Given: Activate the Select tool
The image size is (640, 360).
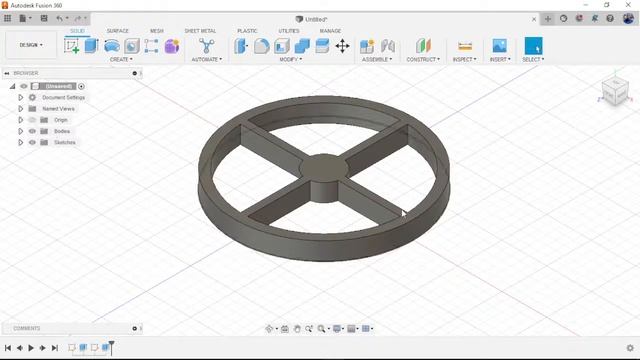Looking at the screenshot, I should coord(533,46).
